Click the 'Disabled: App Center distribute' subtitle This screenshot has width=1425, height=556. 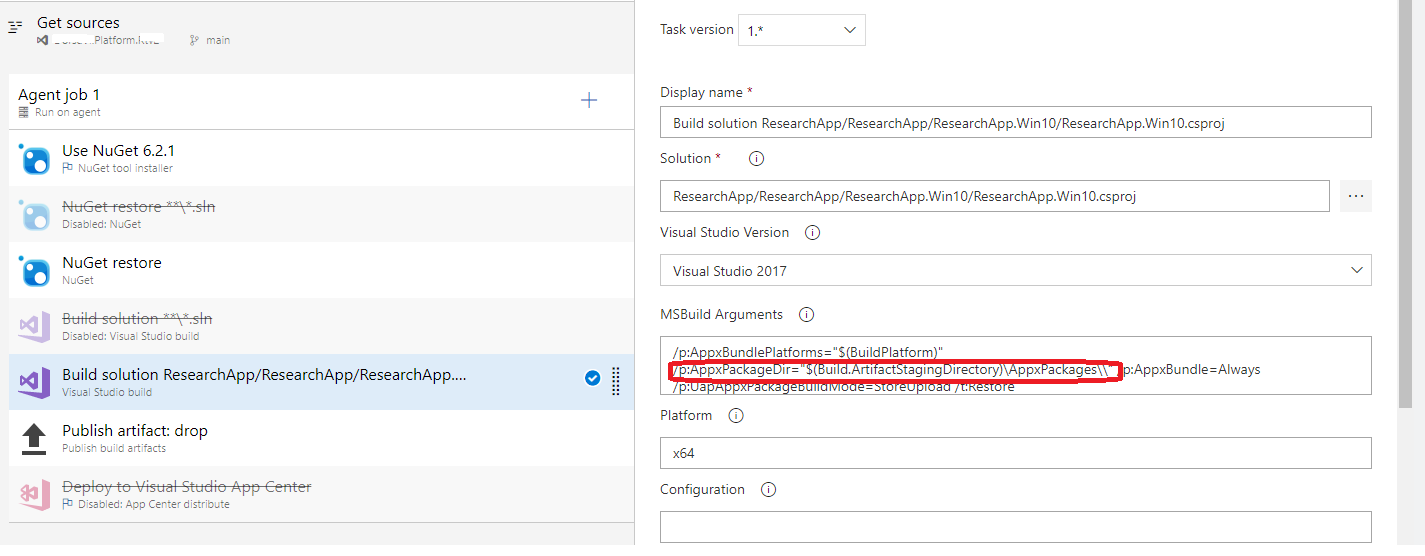click(153, 504)
